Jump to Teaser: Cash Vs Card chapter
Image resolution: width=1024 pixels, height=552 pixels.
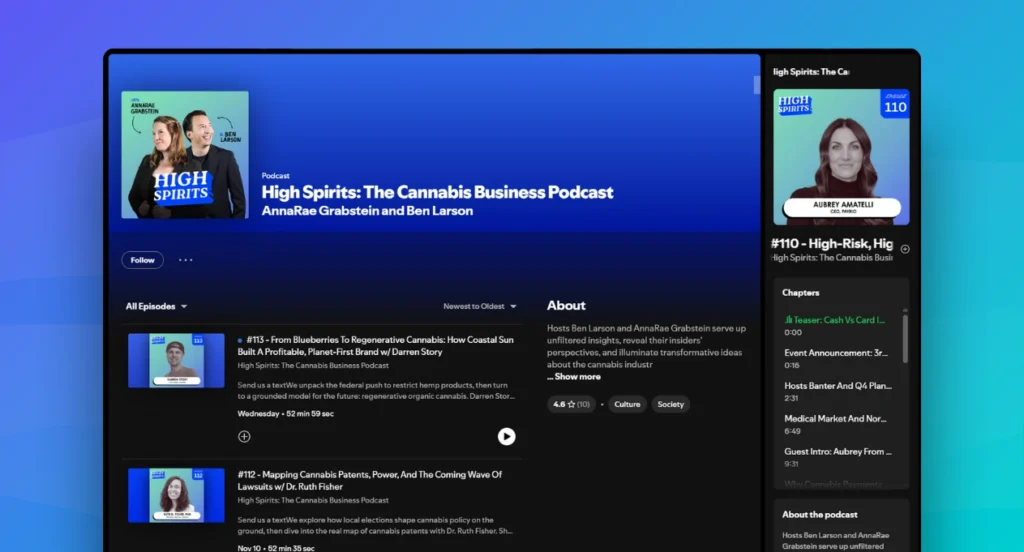pyautogui.click(x=835, y=320)
